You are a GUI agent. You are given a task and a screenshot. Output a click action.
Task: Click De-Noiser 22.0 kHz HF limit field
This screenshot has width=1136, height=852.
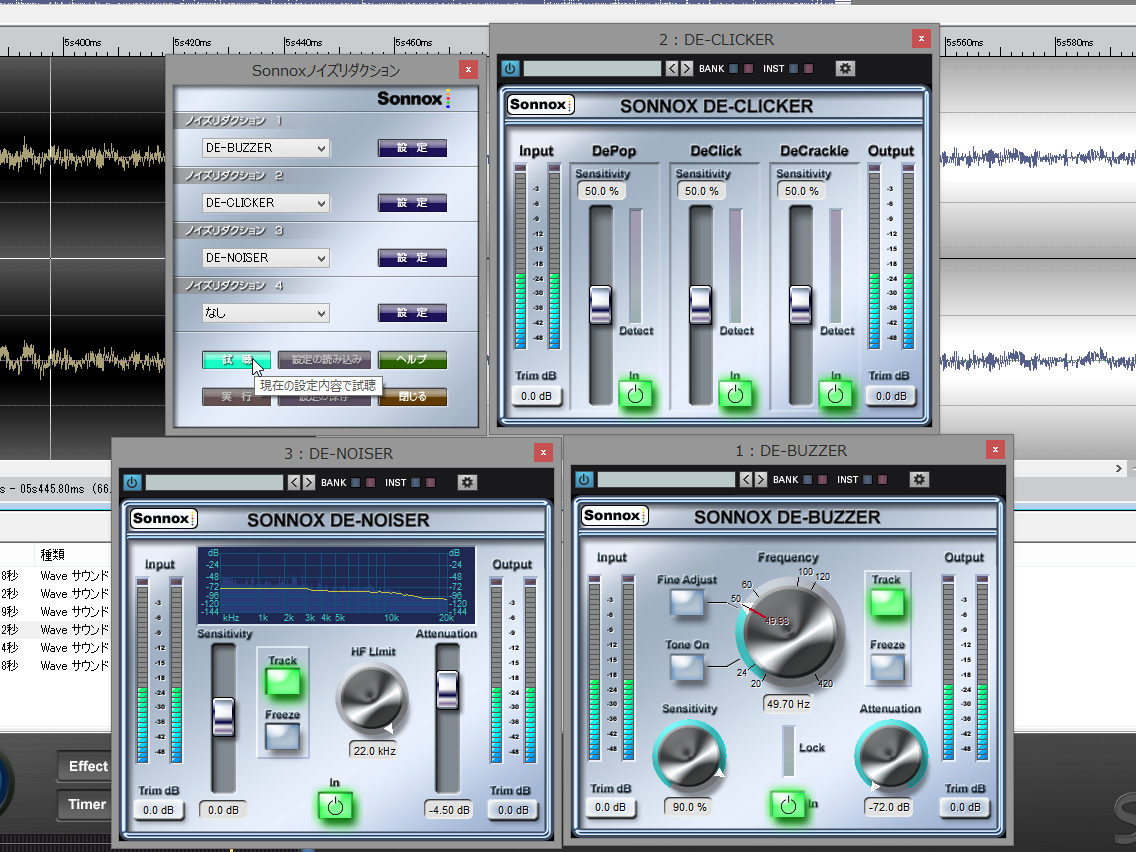point(375,751)
